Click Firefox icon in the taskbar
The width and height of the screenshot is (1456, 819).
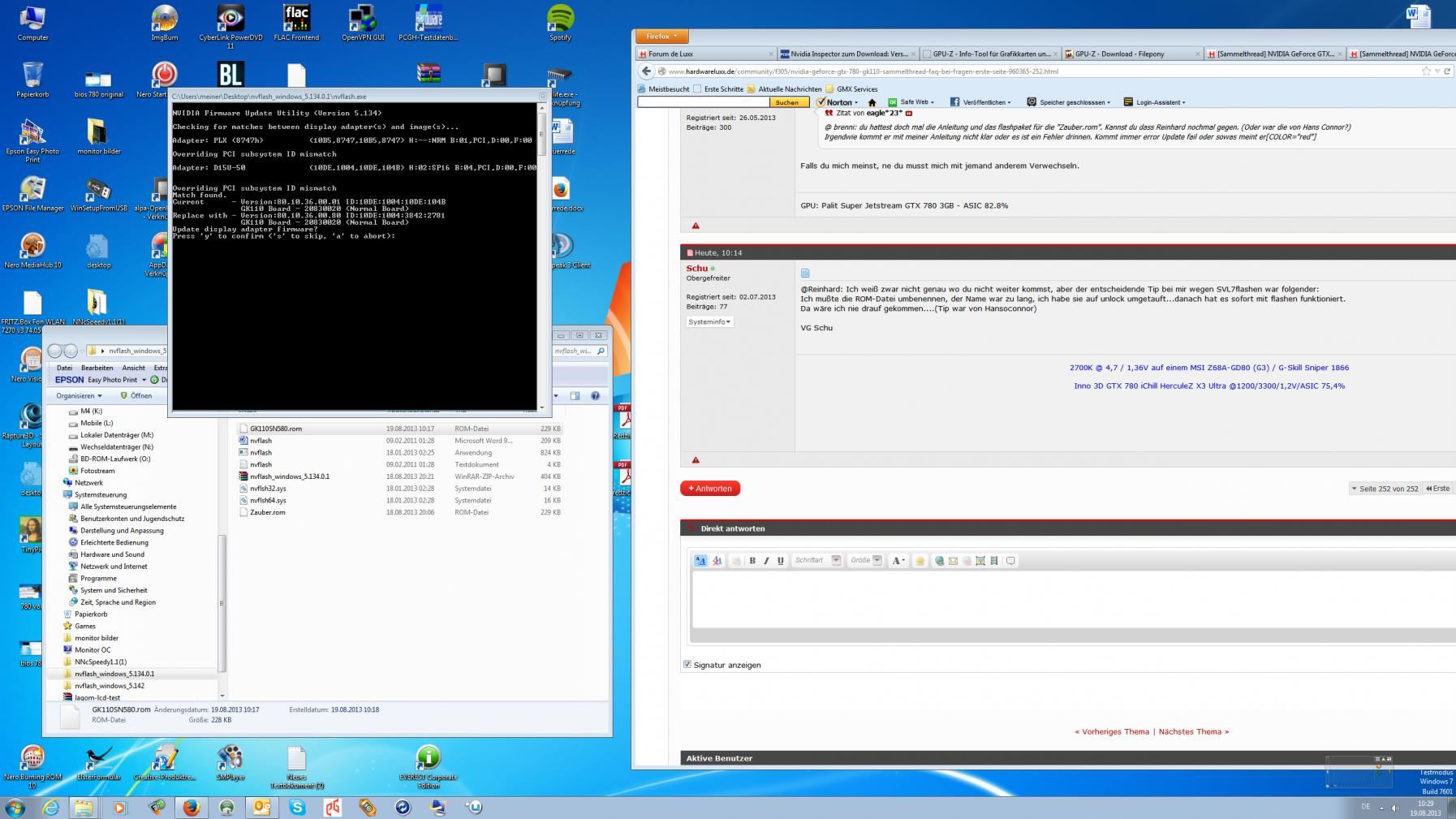(191, 808)
